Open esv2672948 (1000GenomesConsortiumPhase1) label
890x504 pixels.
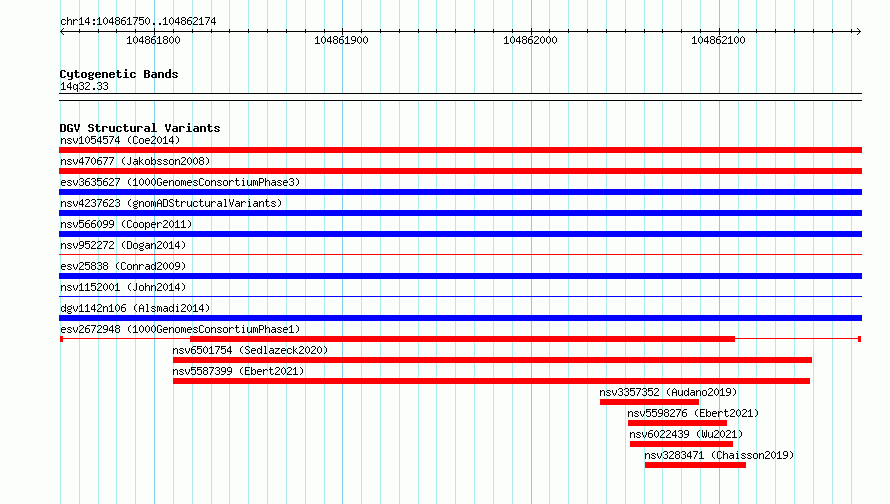180,329
